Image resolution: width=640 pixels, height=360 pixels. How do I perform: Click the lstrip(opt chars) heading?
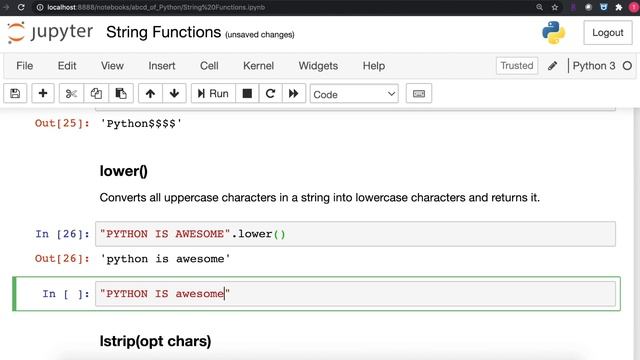pyautogui.click(x=155, y=341)
